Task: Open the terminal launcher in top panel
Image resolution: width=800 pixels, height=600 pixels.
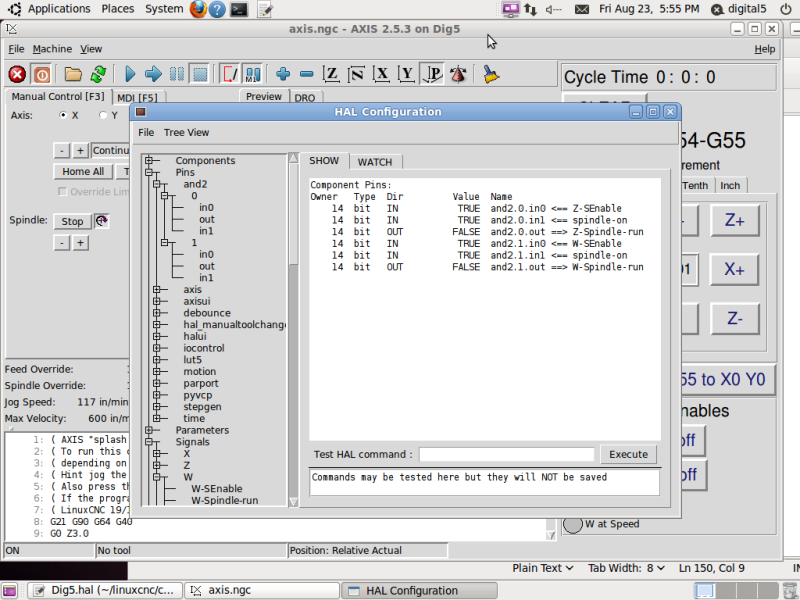Action: pyautogui.click(x=238, y=9)
